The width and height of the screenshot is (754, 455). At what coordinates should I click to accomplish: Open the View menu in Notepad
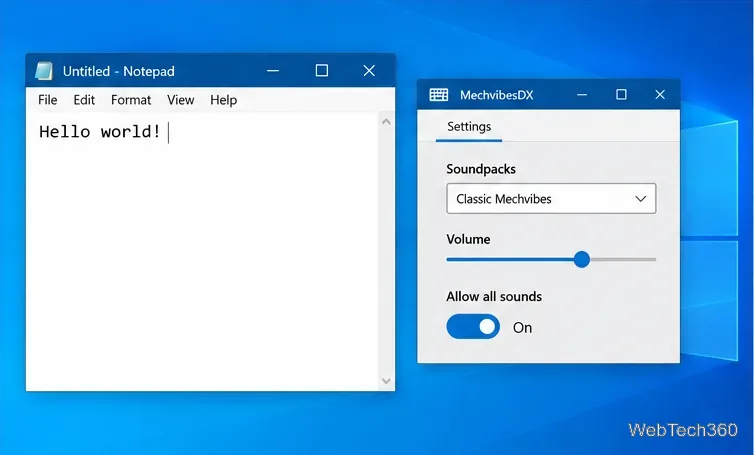pos(181,100)
